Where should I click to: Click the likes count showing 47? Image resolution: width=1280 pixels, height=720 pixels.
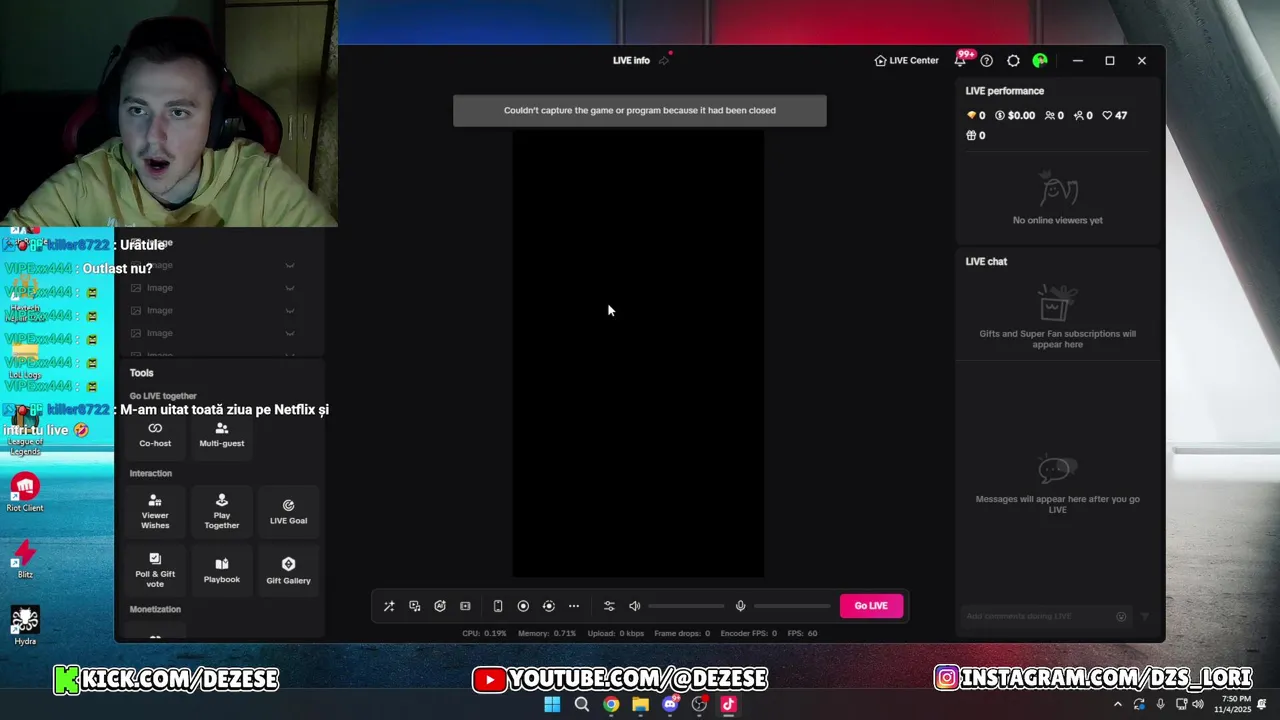coord(1115,116)
